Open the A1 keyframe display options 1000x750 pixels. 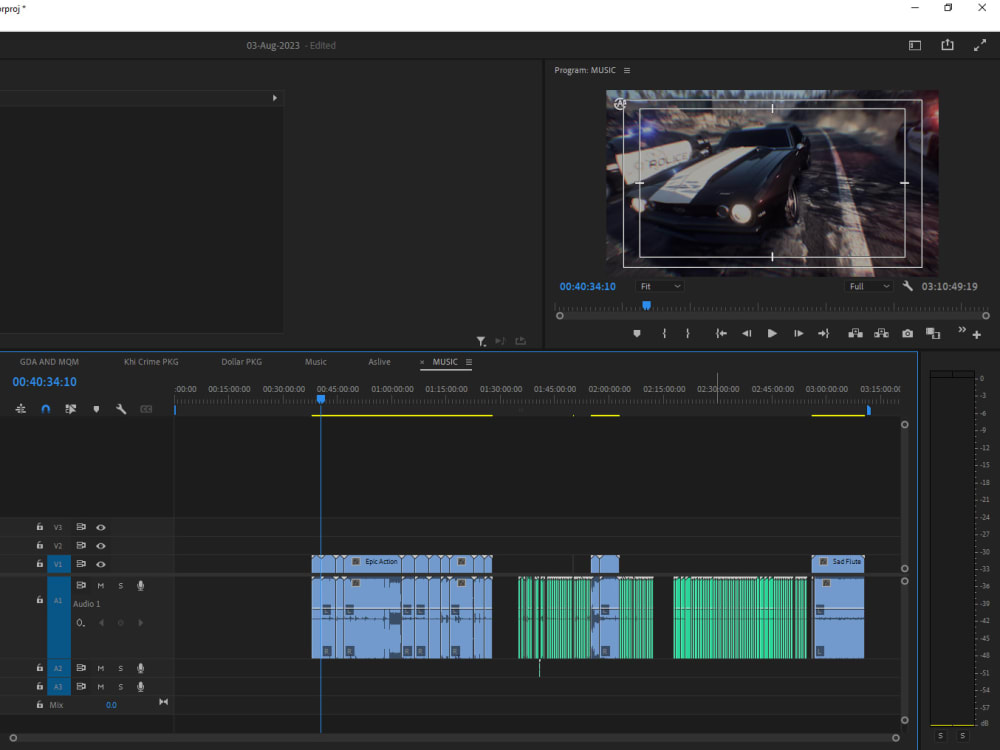point(80,622)
